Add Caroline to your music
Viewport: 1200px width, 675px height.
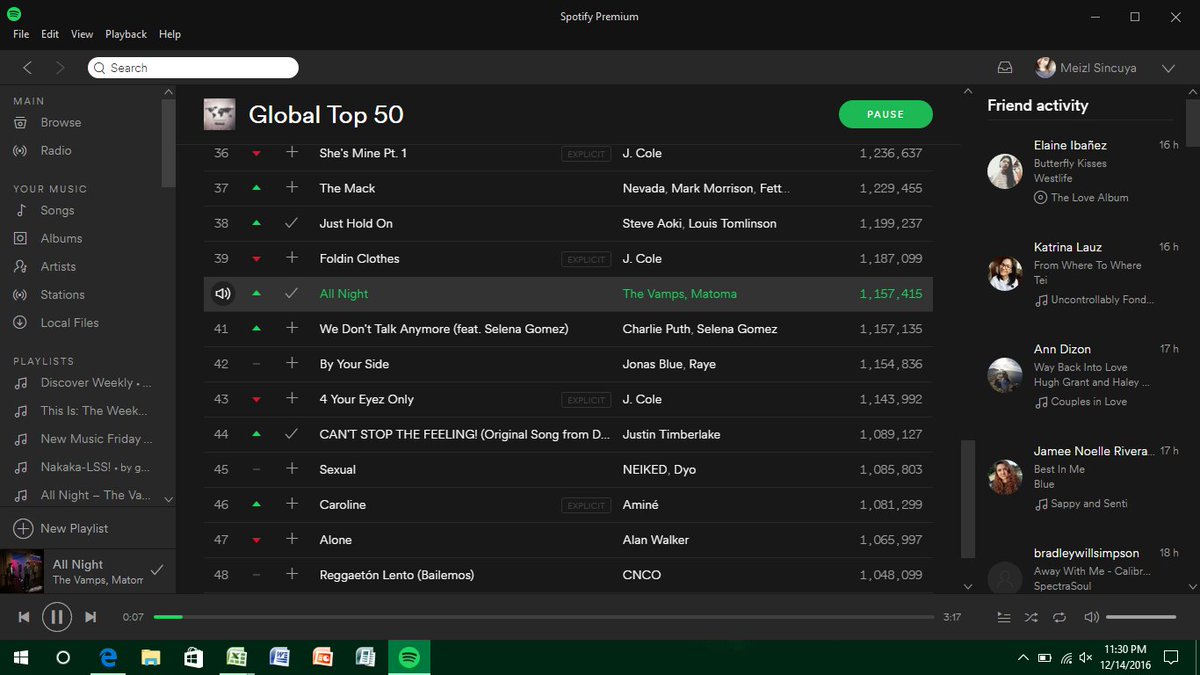[292, 504]
